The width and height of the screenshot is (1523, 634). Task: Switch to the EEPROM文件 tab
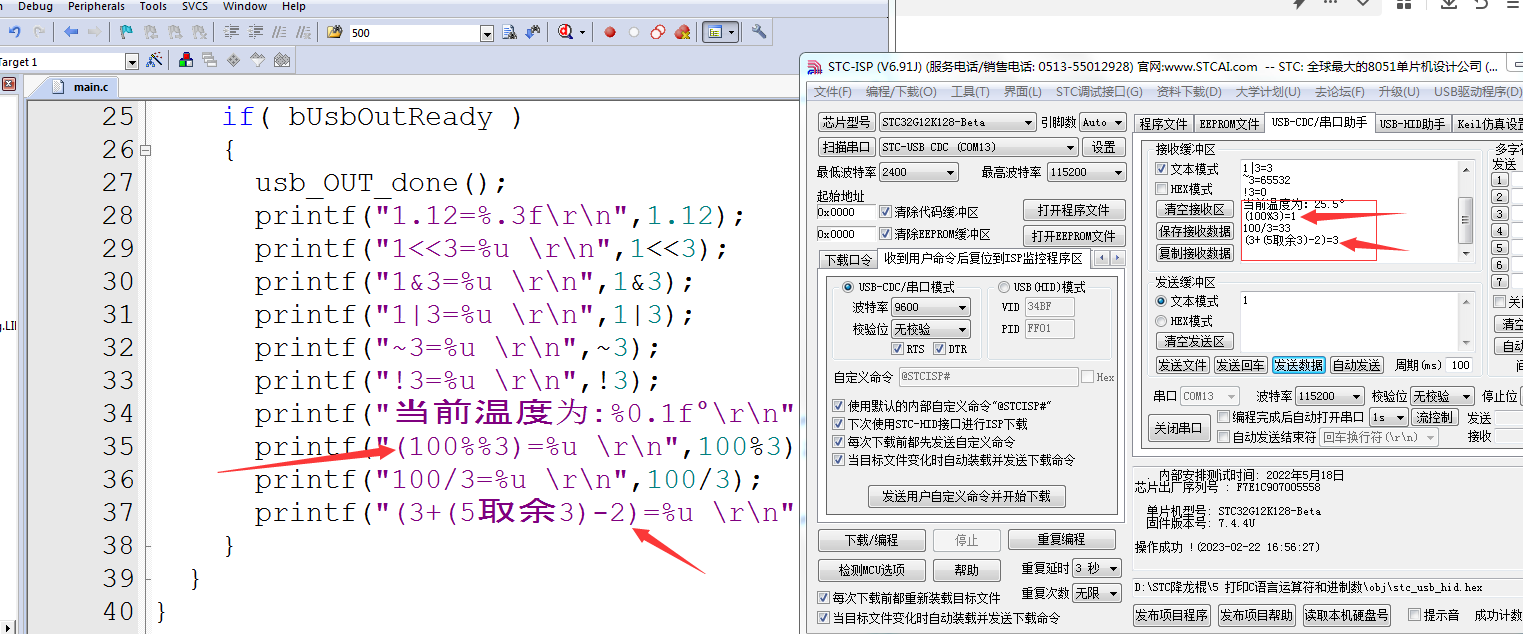pyautogui.click(x=1229, y=124)
